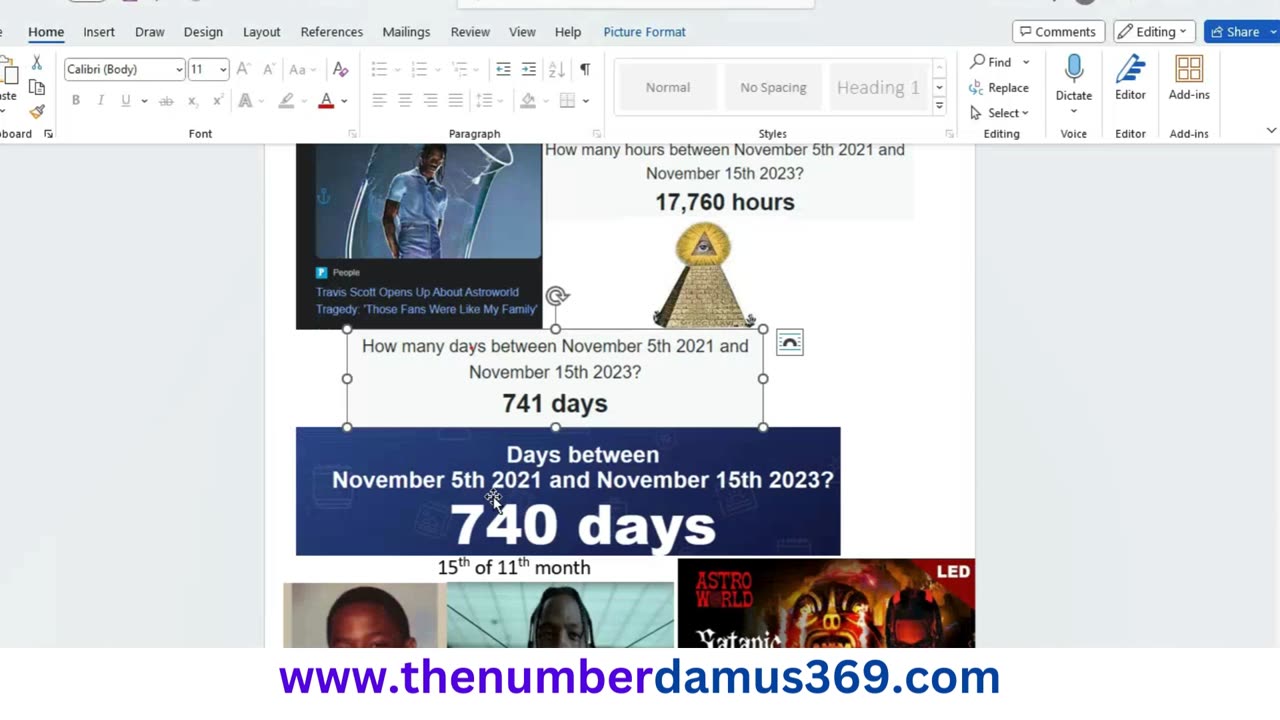Switch to the Home tab
1280x720 pixels.
[46, 32]
